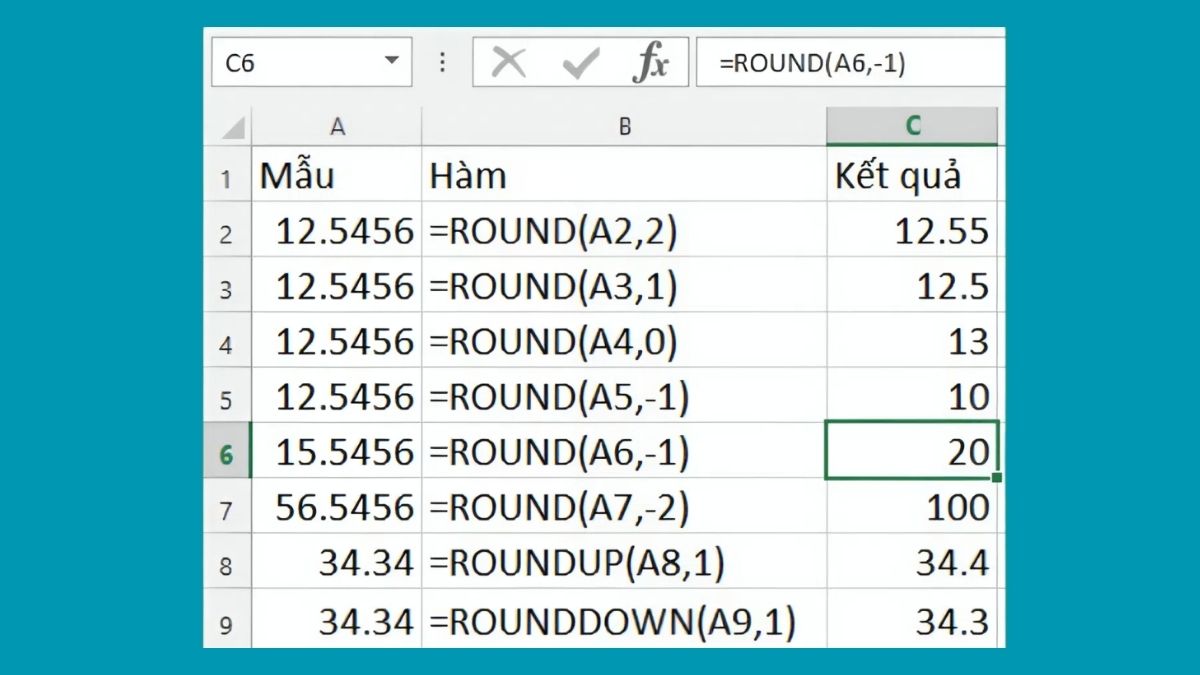Click the Cancel (X) formula icon
The image size is (1200, 675).
[509, 63]
